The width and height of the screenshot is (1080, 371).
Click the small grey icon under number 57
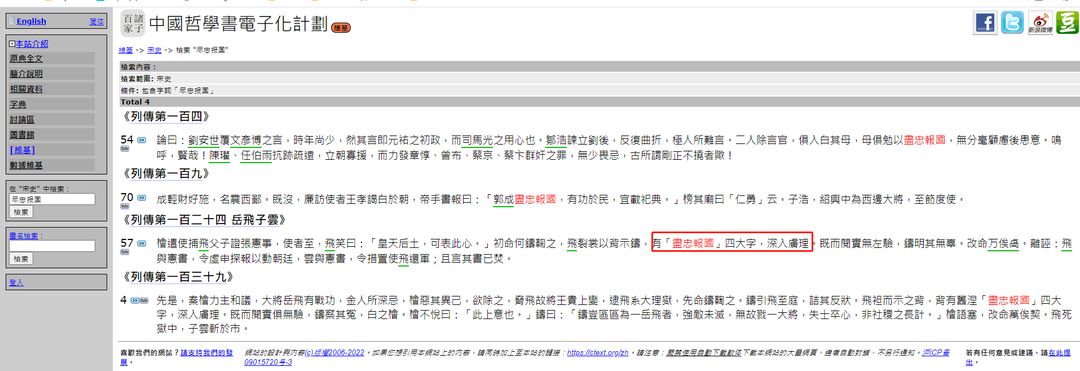(125, 252)
